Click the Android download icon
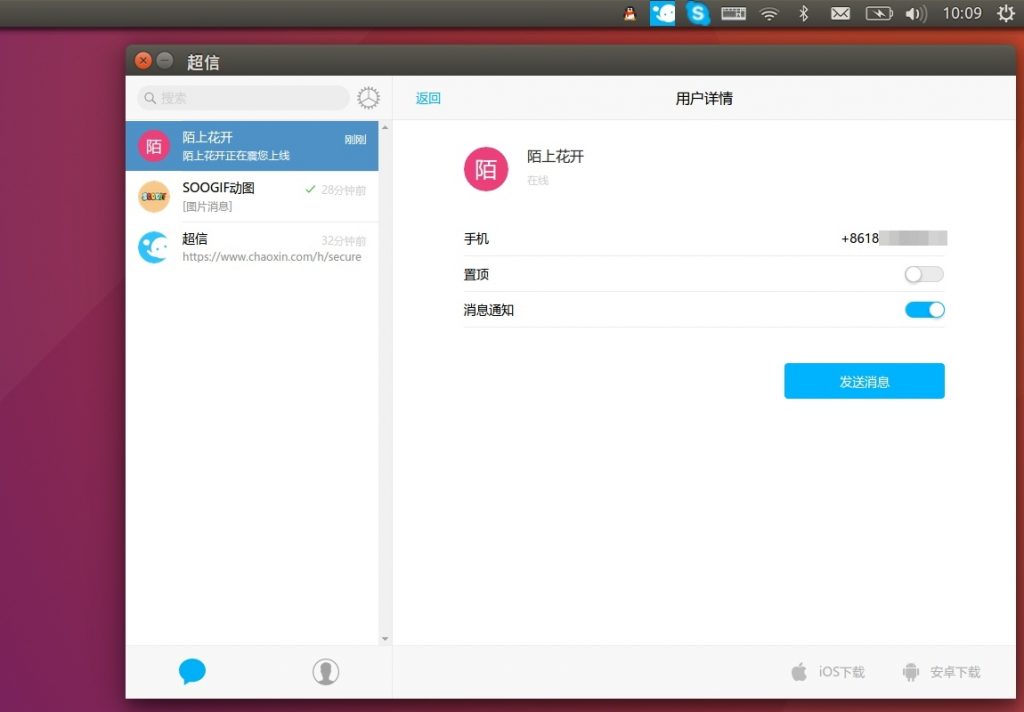Screen dimensions: 1024x712 [x=910, y=672]
